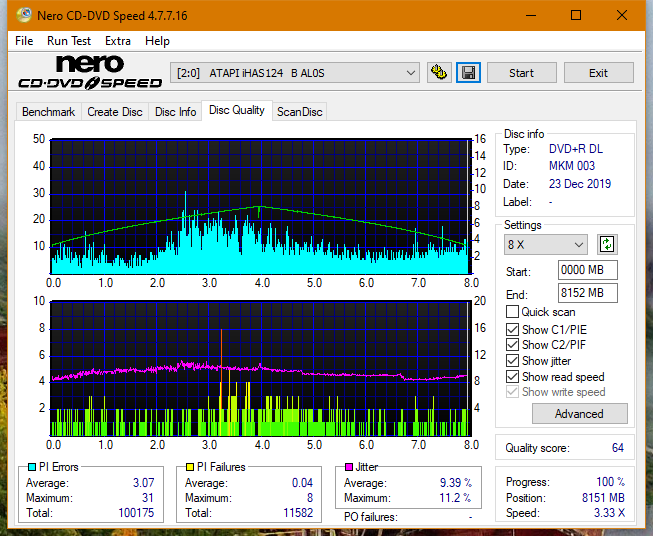Click the magenta Jitter legend swatch
The width and height of the screenshot is (653, 536).
(349, 467)
